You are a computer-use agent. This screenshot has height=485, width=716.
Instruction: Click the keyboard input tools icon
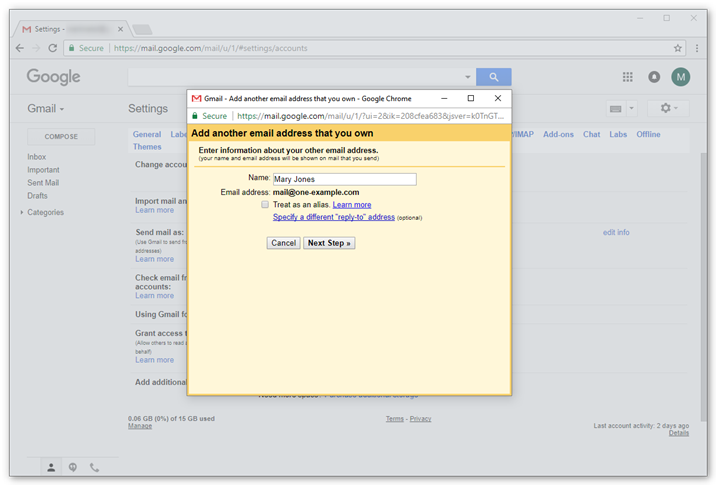pyautogui.click(x=616, y=109)
